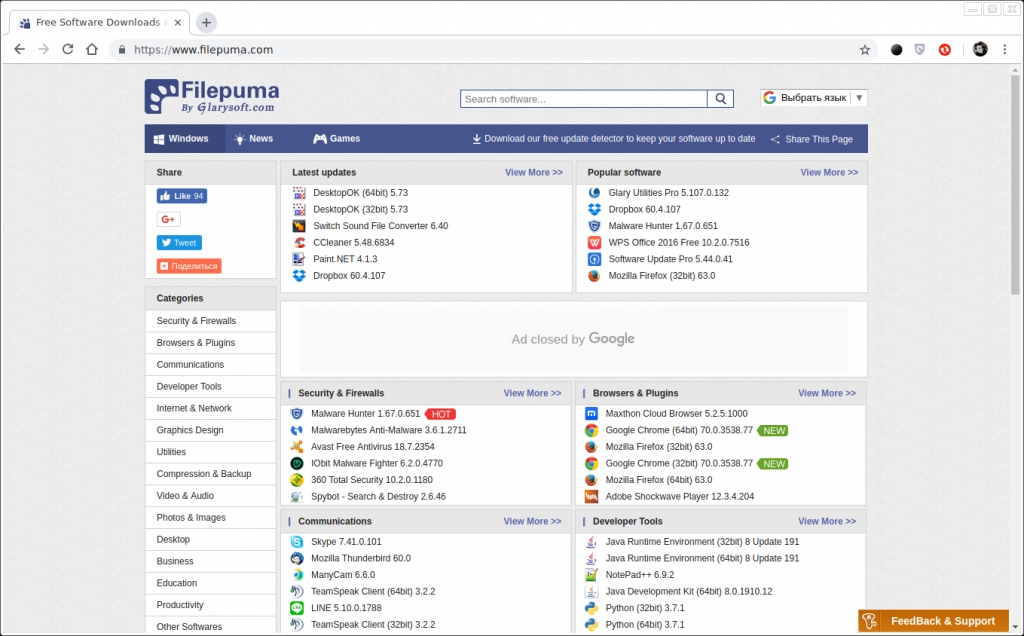The width and height of the screenshot is (1024, 636).
Task: Select the Python 64bit icon
Action: coord(592,624)
